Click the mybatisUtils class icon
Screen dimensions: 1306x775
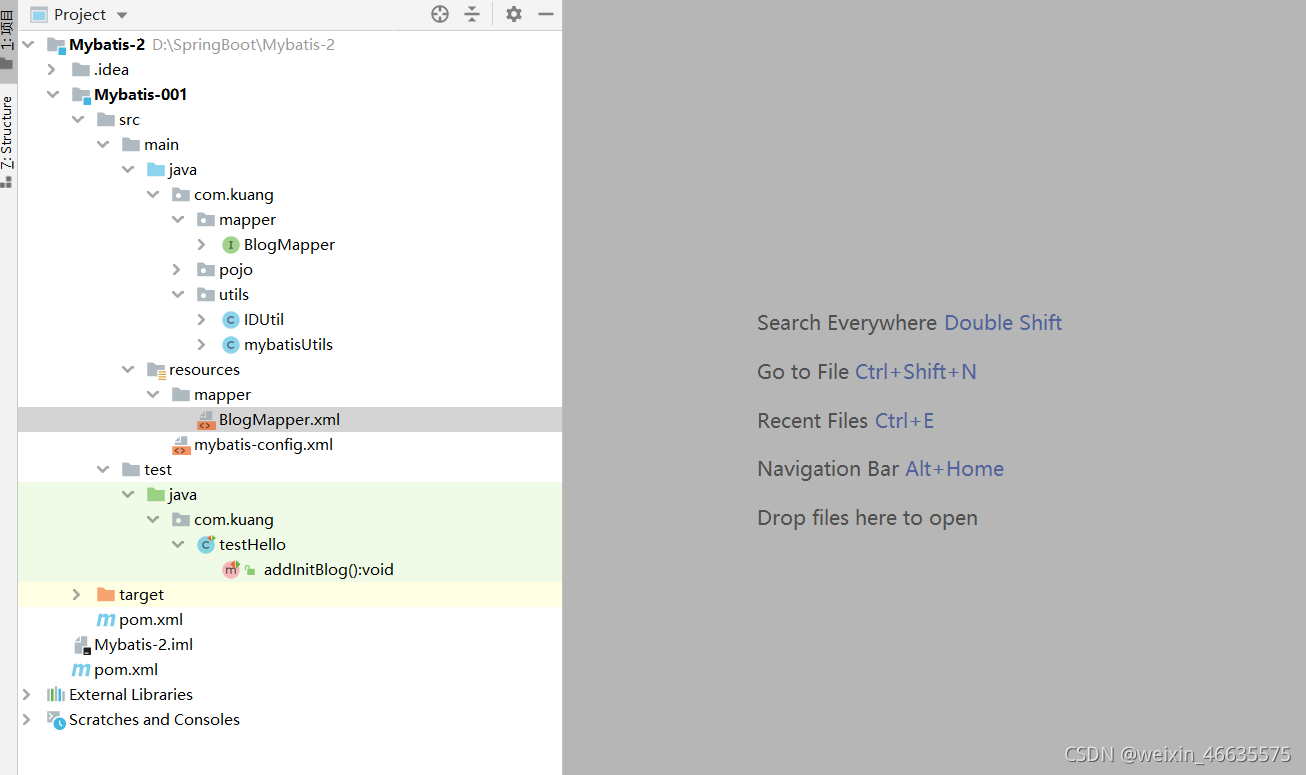coord(231,345)
